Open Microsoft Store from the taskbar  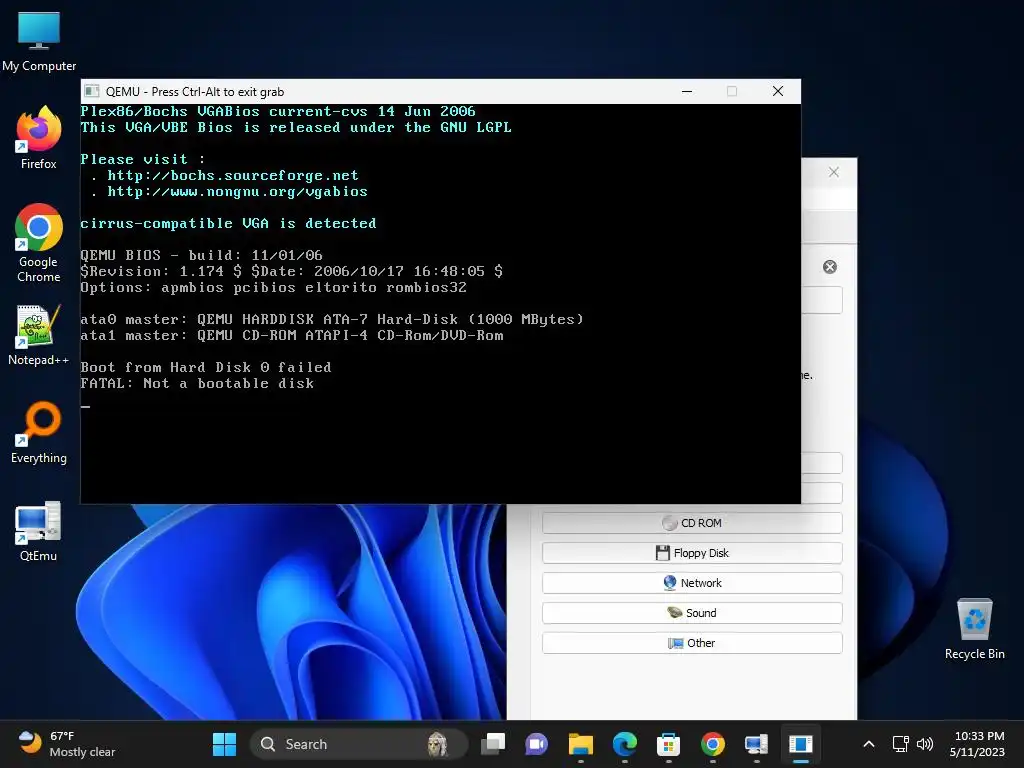click(x=668, y=744)
